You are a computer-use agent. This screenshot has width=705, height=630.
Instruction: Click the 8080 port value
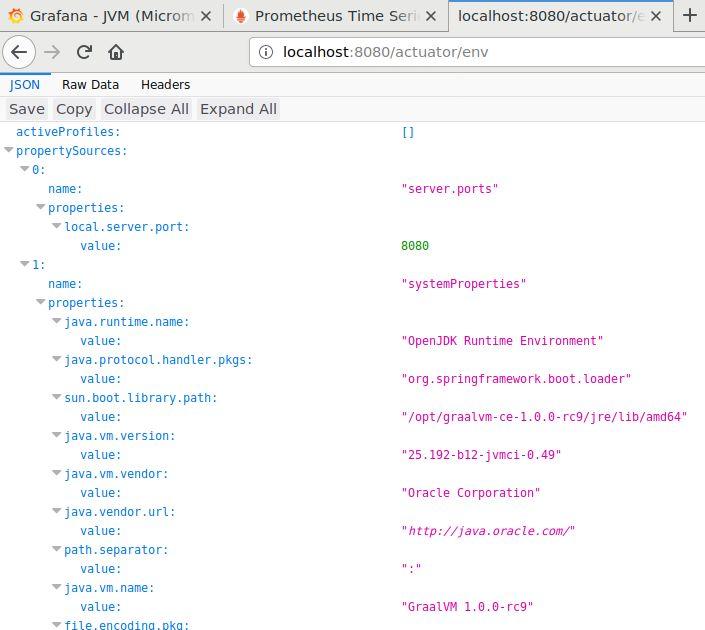[415, 246]
